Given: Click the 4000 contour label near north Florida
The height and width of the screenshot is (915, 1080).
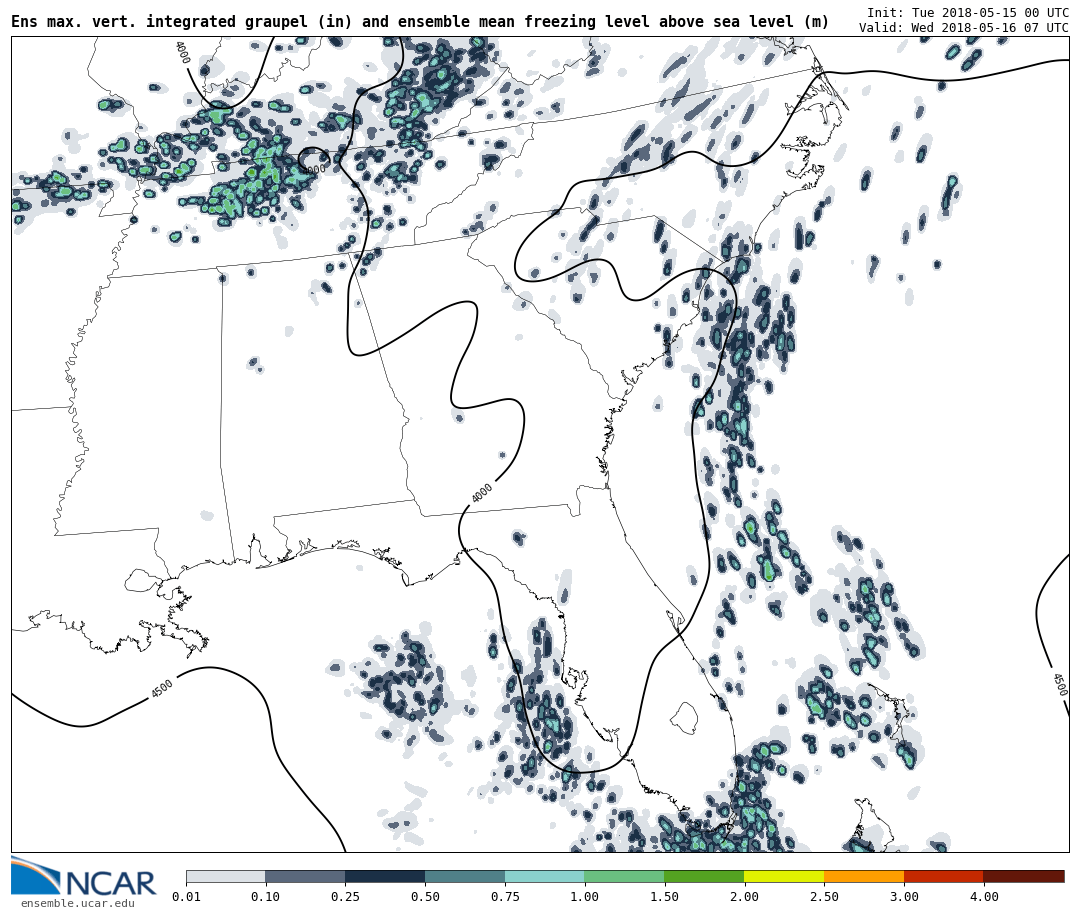Looking at the screenshot, I should click(x=482, y=494).
